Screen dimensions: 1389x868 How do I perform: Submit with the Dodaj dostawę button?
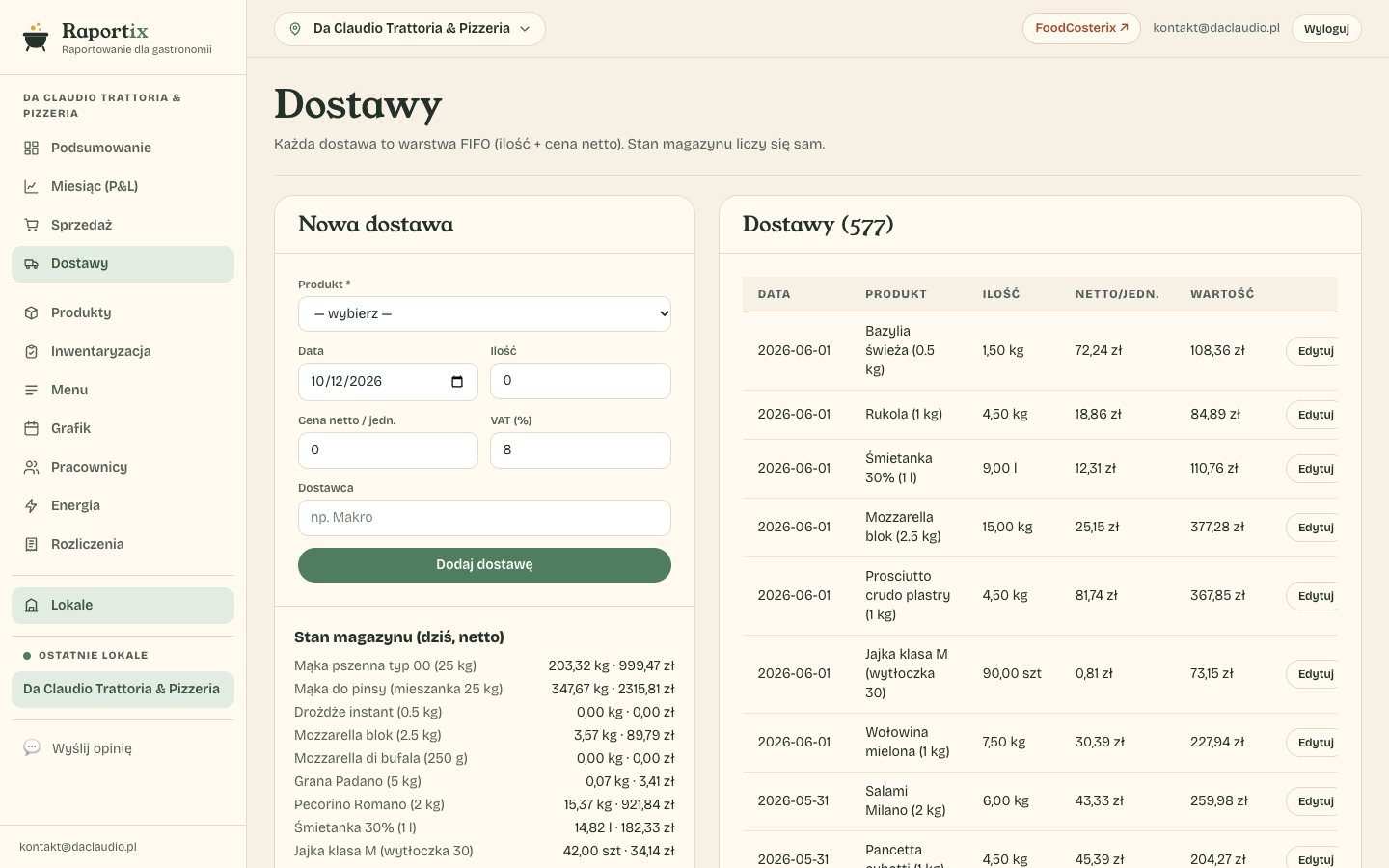484,565
